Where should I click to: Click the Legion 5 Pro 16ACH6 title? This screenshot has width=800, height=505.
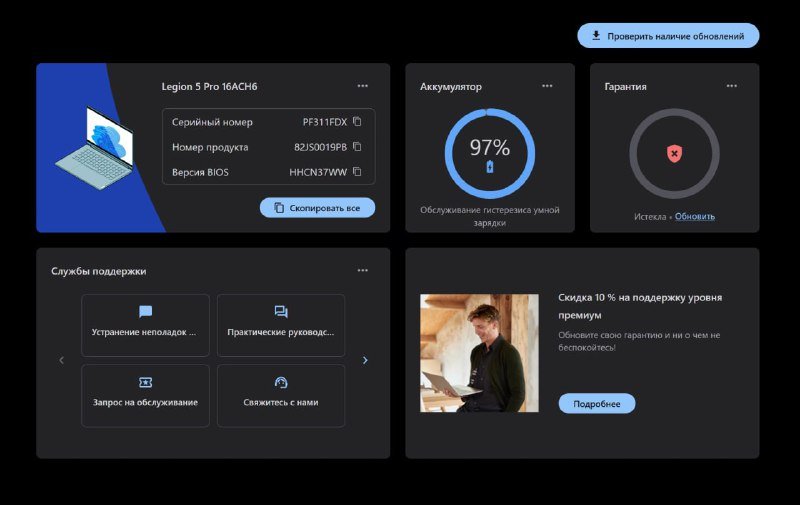point(209,86)
